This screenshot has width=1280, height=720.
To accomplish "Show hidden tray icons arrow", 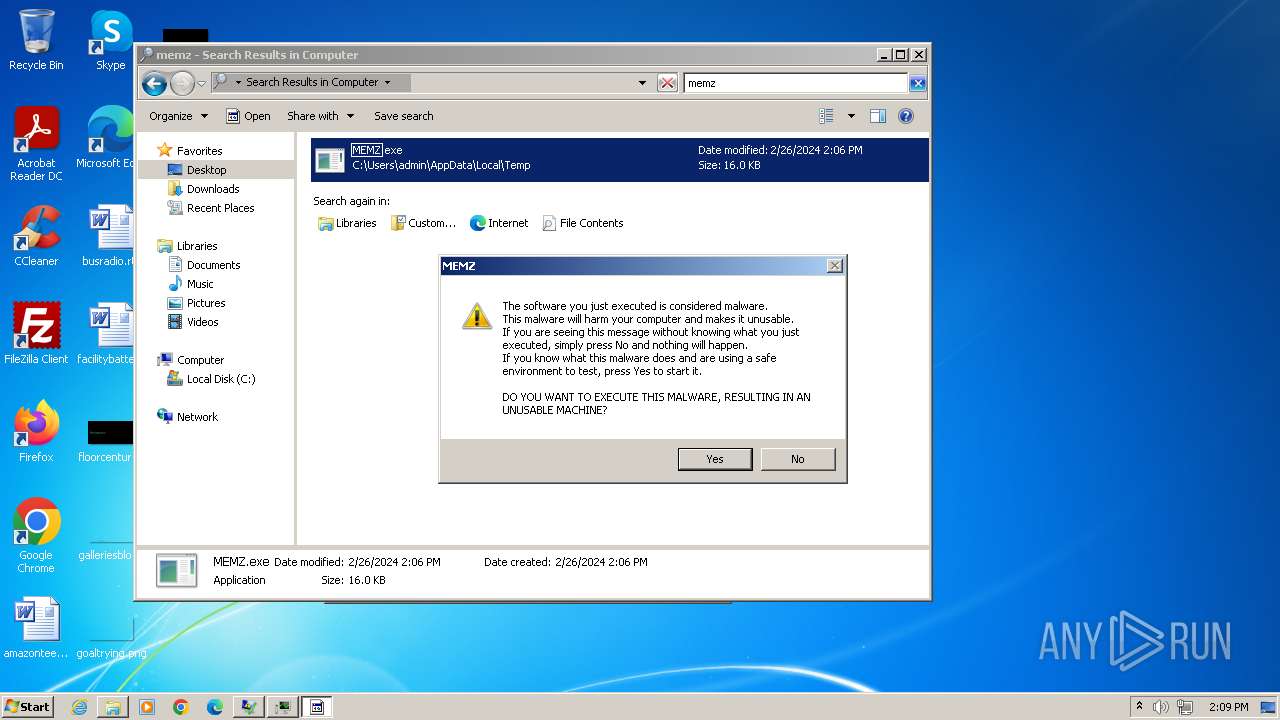I will pyautogui.click(x=1139, y=707).
